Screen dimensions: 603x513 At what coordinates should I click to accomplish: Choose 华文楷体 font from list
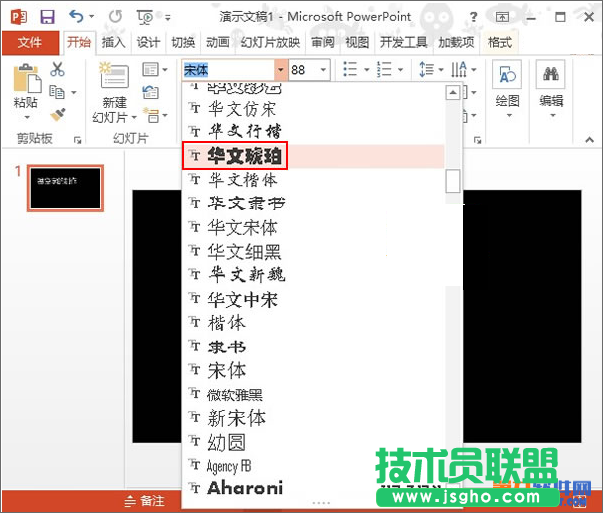pyautogui.click(x=313, y=180)
